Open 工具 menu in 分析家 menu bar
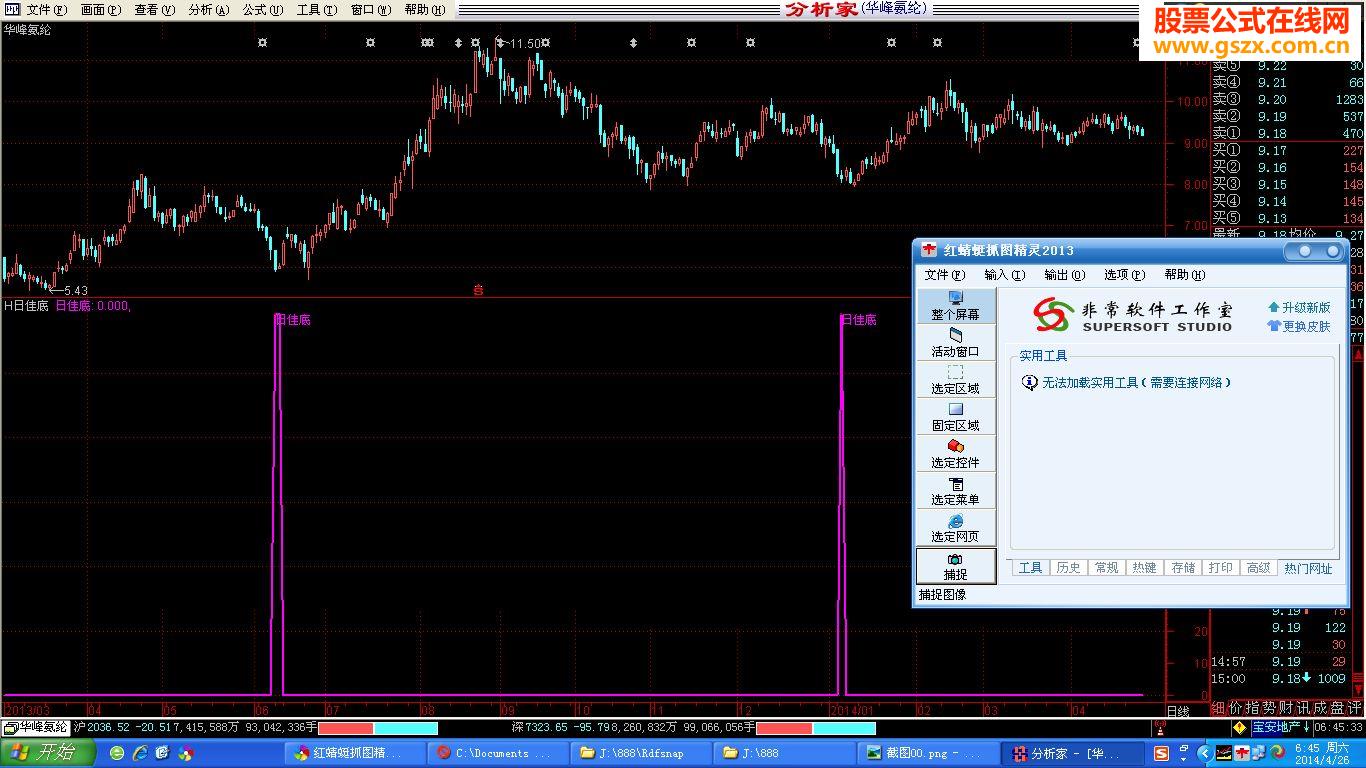 [317, 10]
